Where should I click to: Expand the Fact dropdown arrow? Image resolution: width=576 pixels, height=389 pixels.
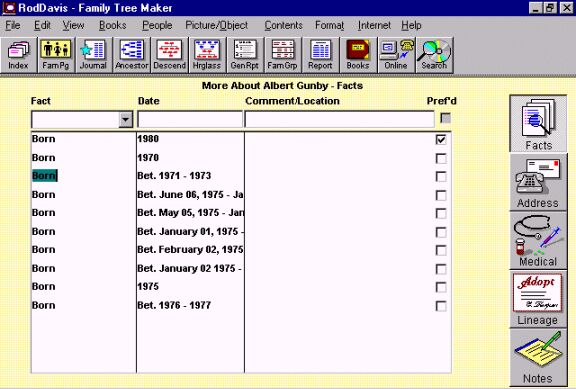(126, 120)
